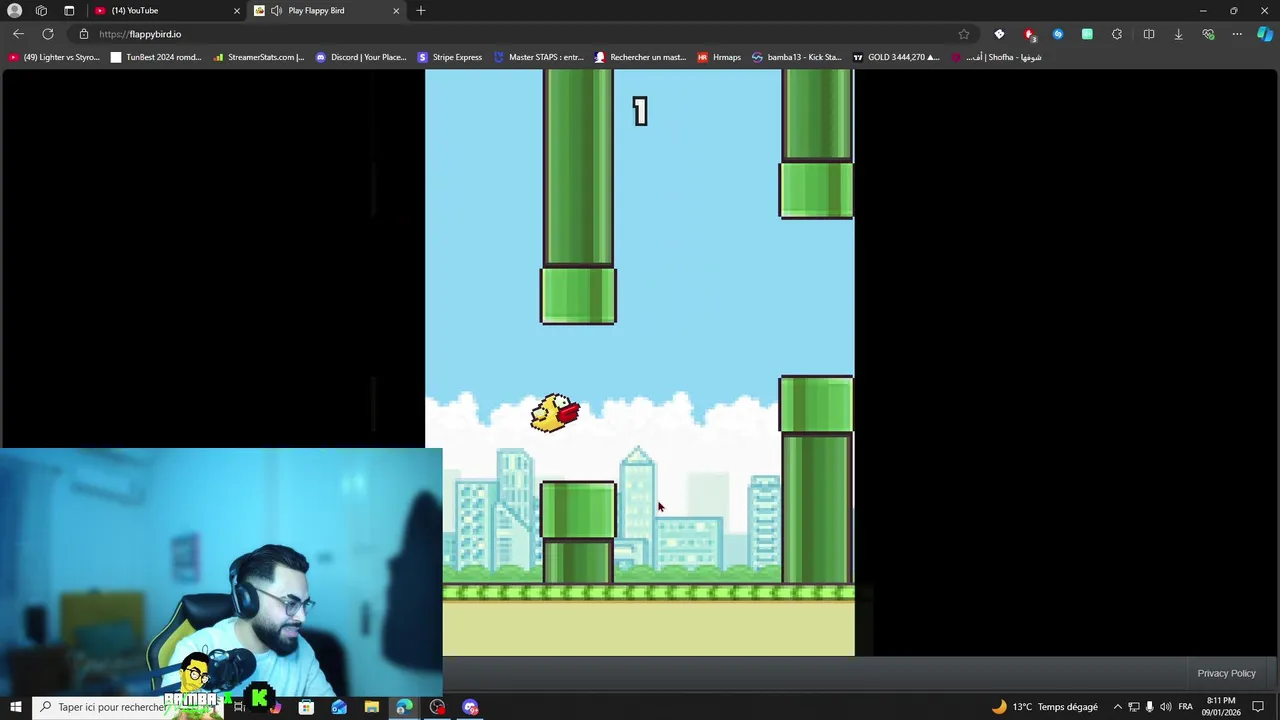Reload the current page
1280x720 pixels.
click(48, 34)
